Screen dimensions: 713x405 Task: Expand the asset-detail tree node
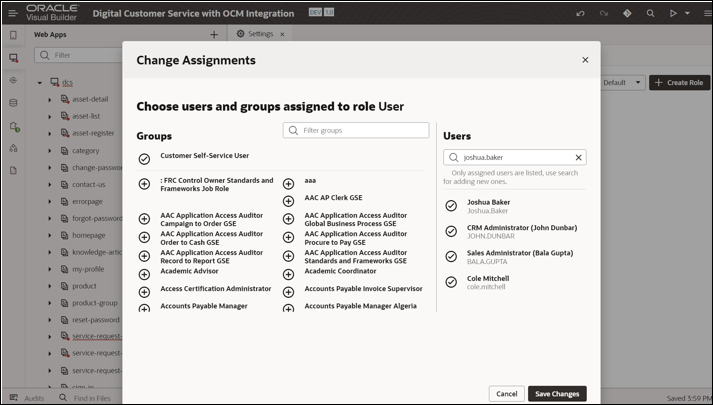pyautogui.click(x=50, y=100)
